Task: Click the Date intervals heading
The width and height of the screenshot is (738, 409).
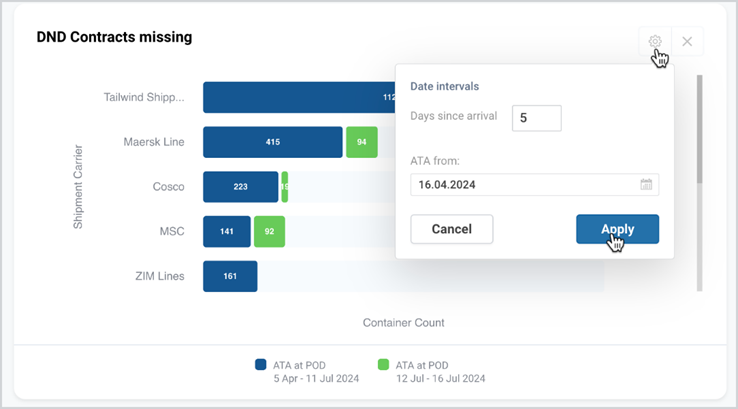Action: [445, 86]
